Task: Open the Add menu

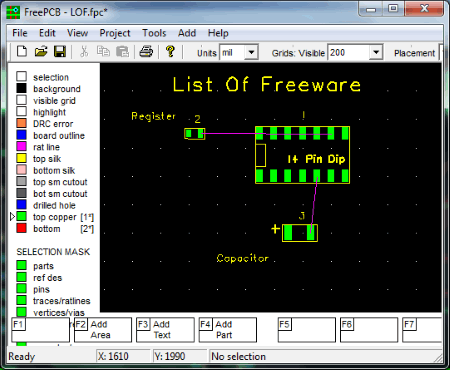Action: (x=187, y=33)
